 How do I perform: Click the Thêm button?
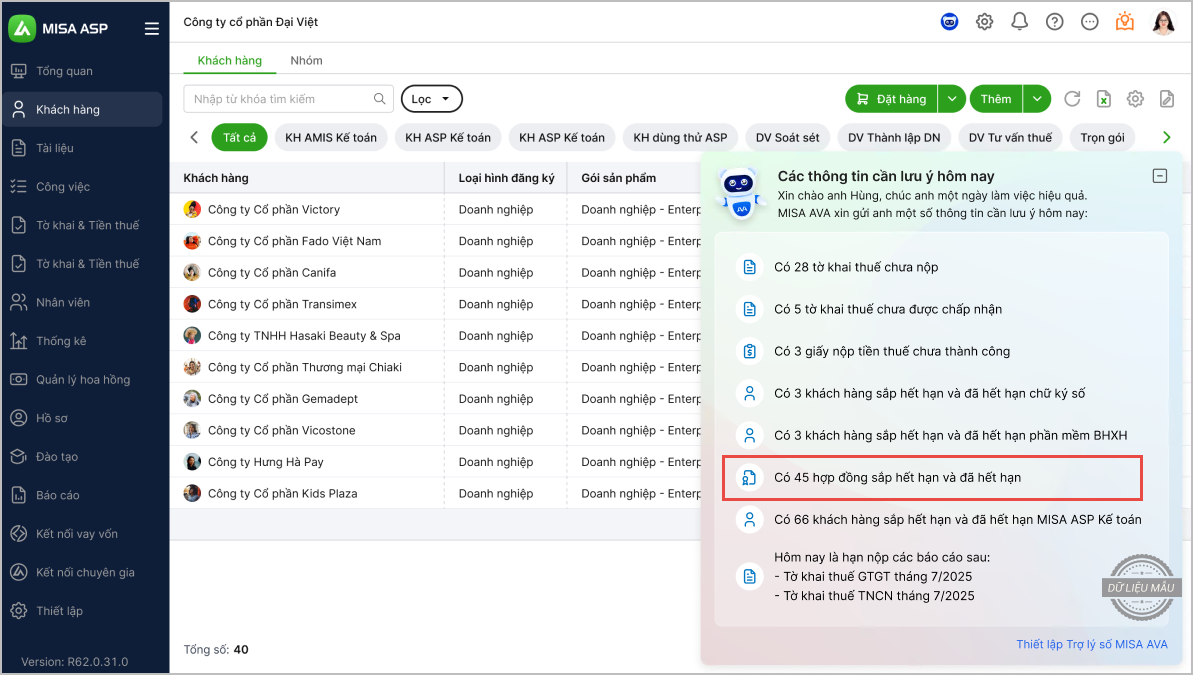pyautogui.click(x=996, y=99)
